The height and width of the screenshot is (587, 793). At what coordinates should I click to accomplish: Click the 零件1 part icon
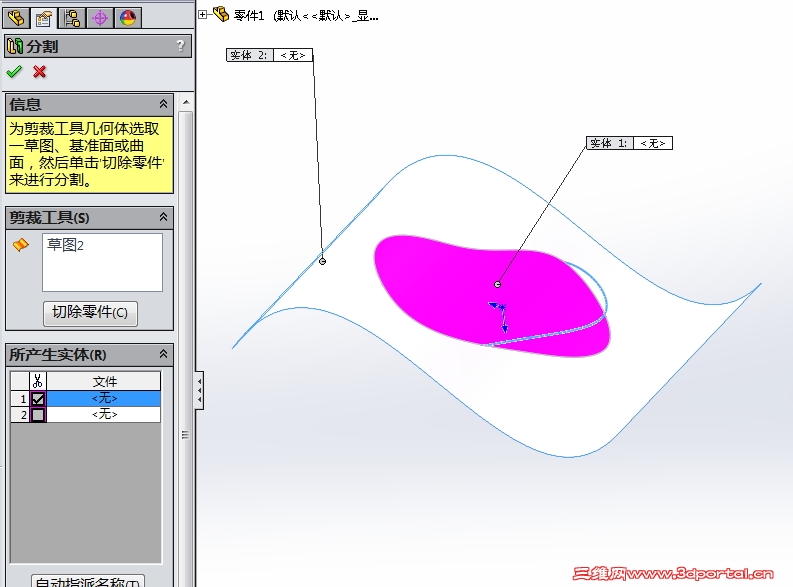tap(221, 14)
